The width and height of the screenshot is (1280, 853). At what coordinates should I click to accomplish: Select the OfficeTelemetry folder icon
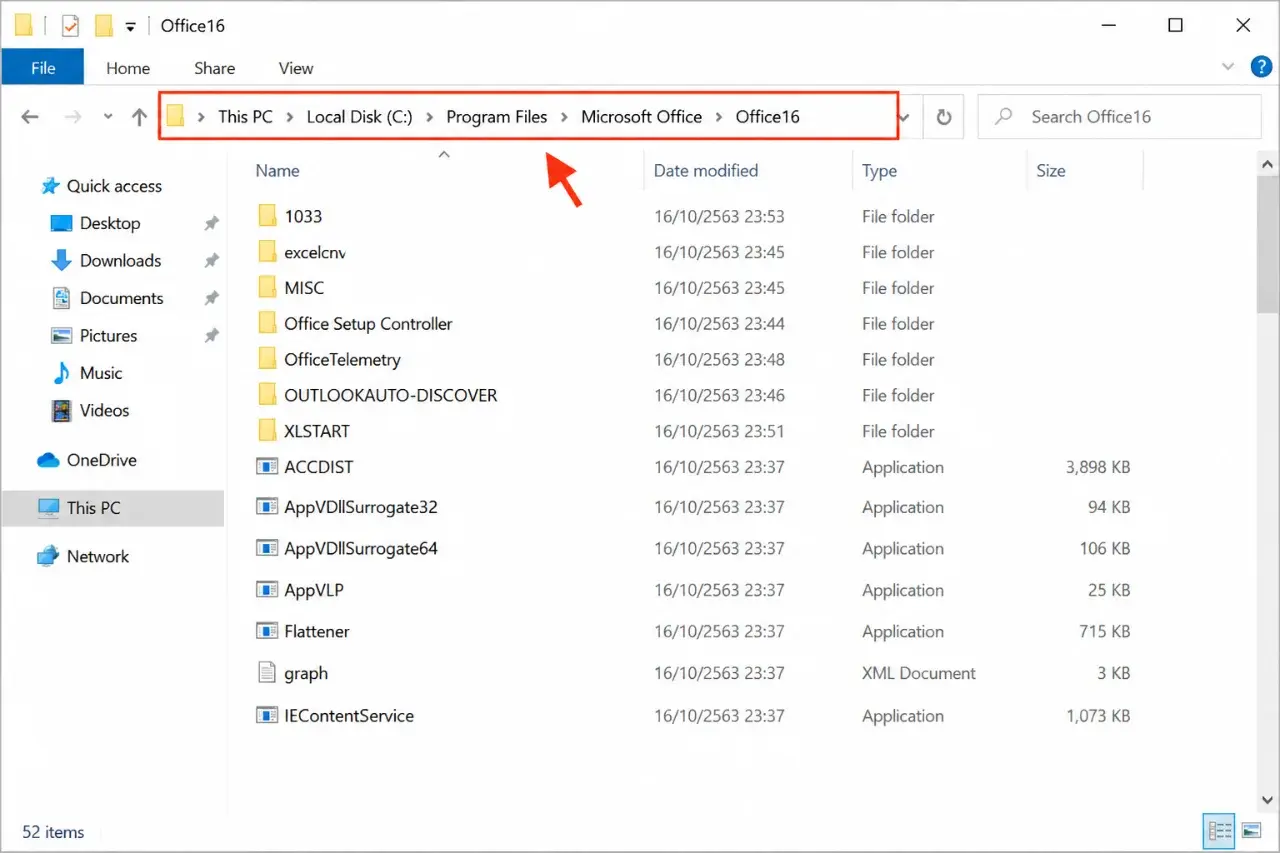tap(266, 360)
